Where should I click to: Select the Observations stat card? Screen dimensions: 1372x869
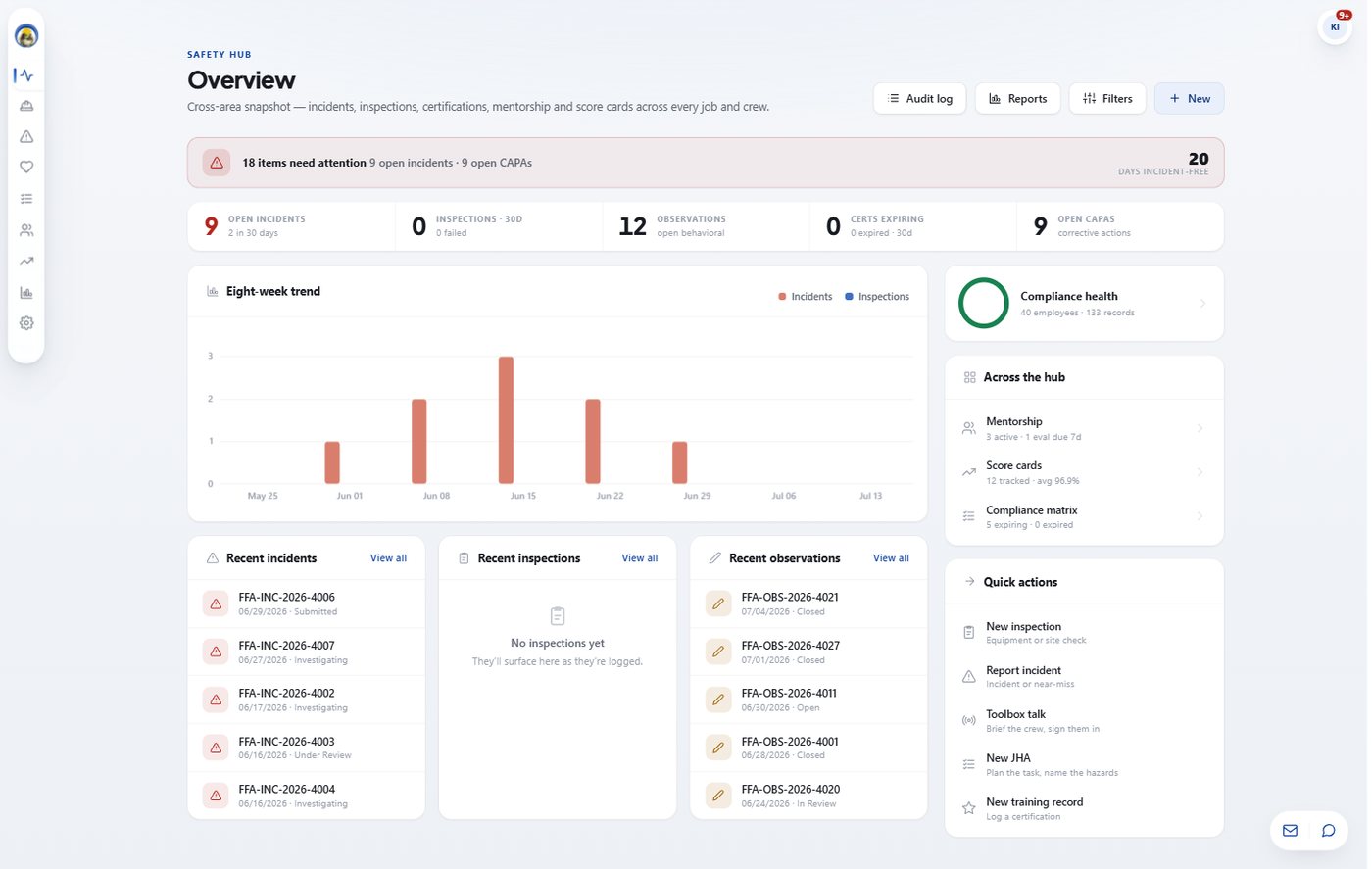point(707,226)
